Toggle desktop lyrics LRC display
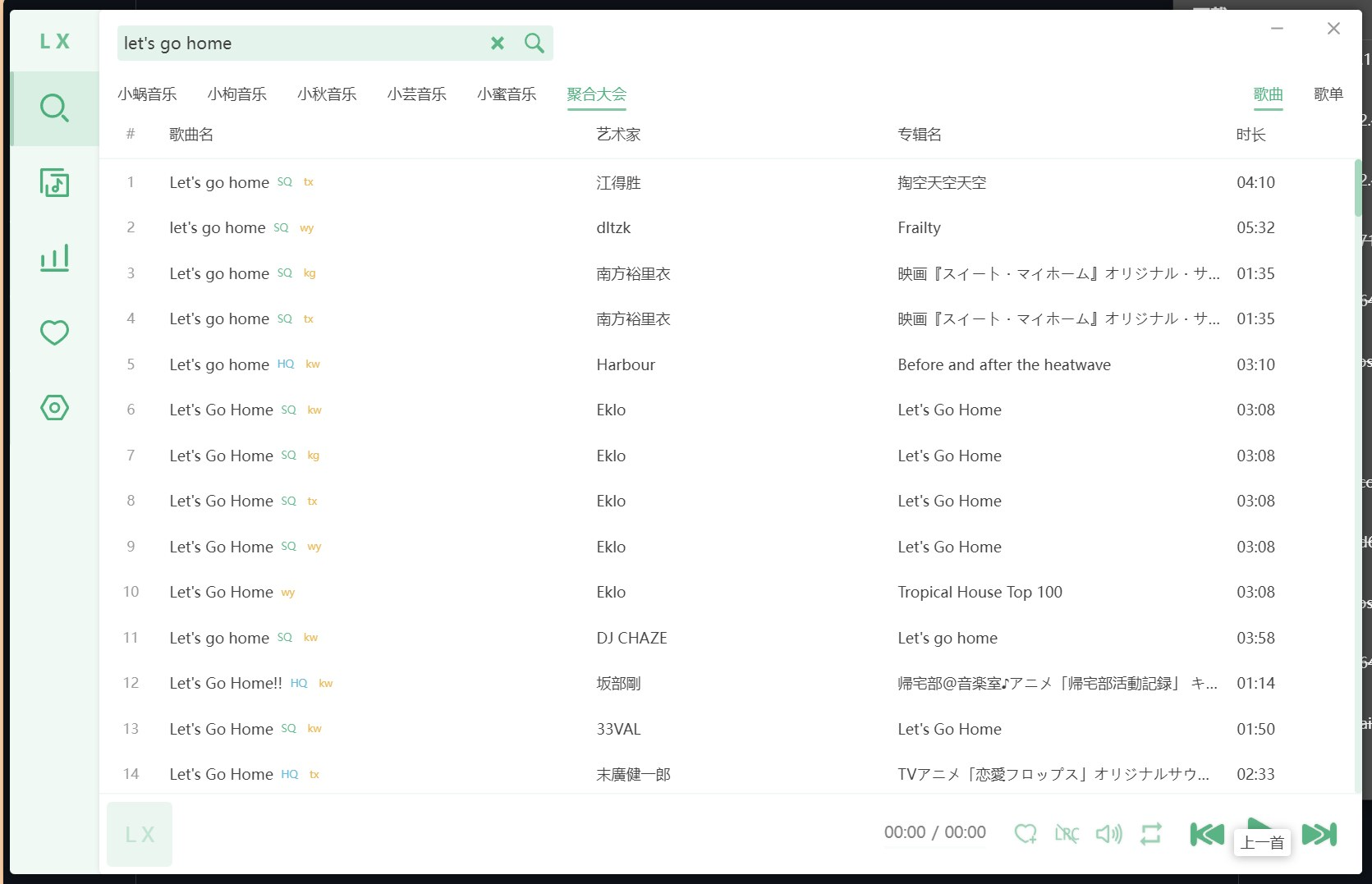Screen dimensions: 1372x884 click(x=1067, y=834)
